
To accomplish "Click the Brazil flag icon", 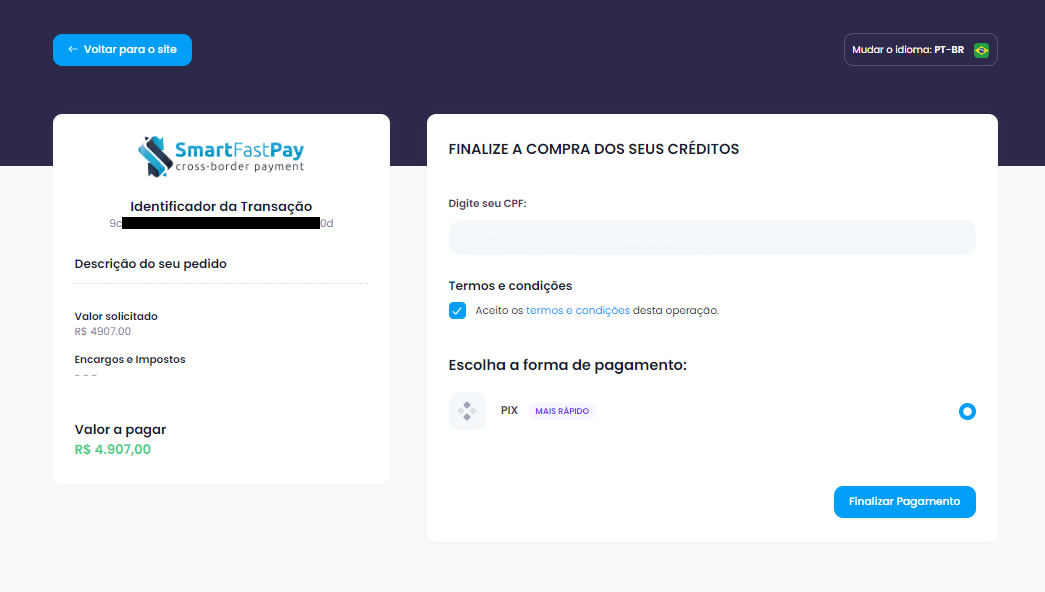I will [981, 50].
